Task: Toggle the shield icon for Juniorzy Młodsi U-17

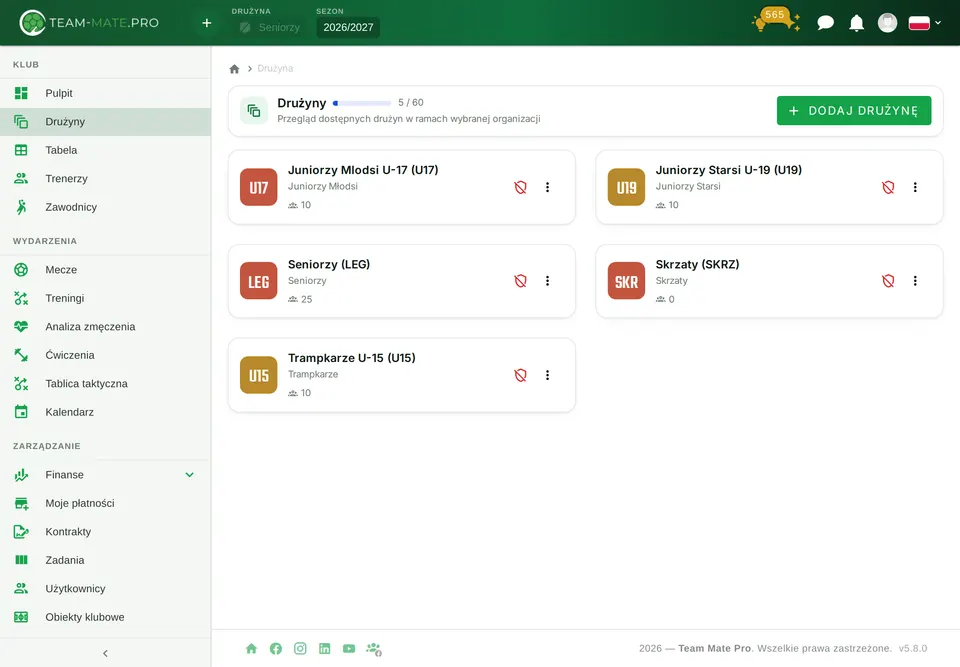Action: point(520,187)
